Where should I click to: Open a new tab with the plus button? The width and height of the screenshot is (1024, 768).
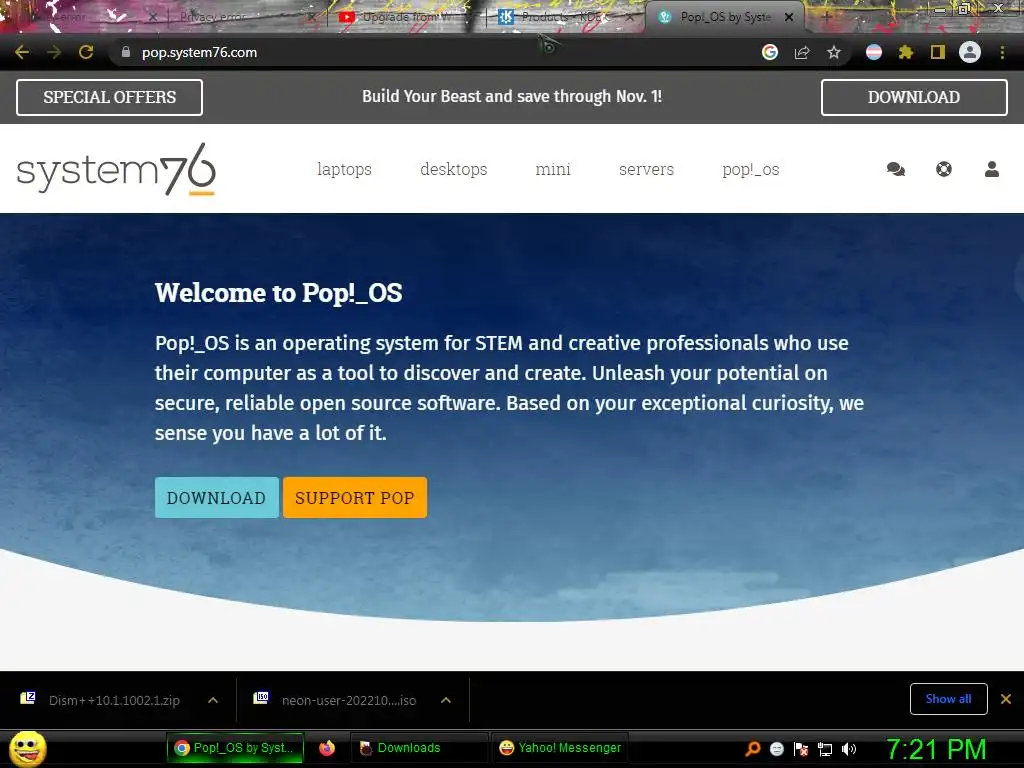[827, 17]
